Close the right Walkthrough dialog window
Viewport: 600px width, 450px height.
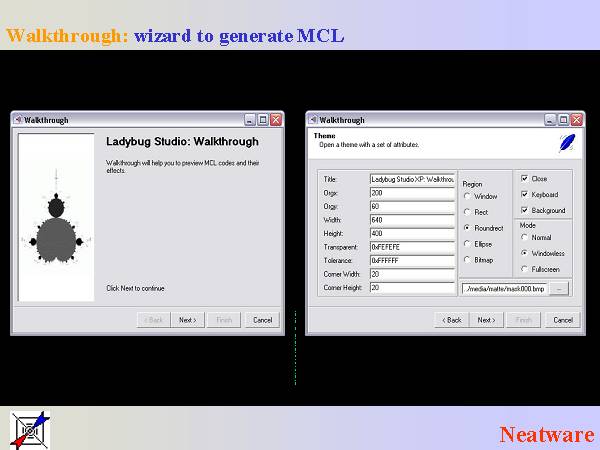coord(576,120)
